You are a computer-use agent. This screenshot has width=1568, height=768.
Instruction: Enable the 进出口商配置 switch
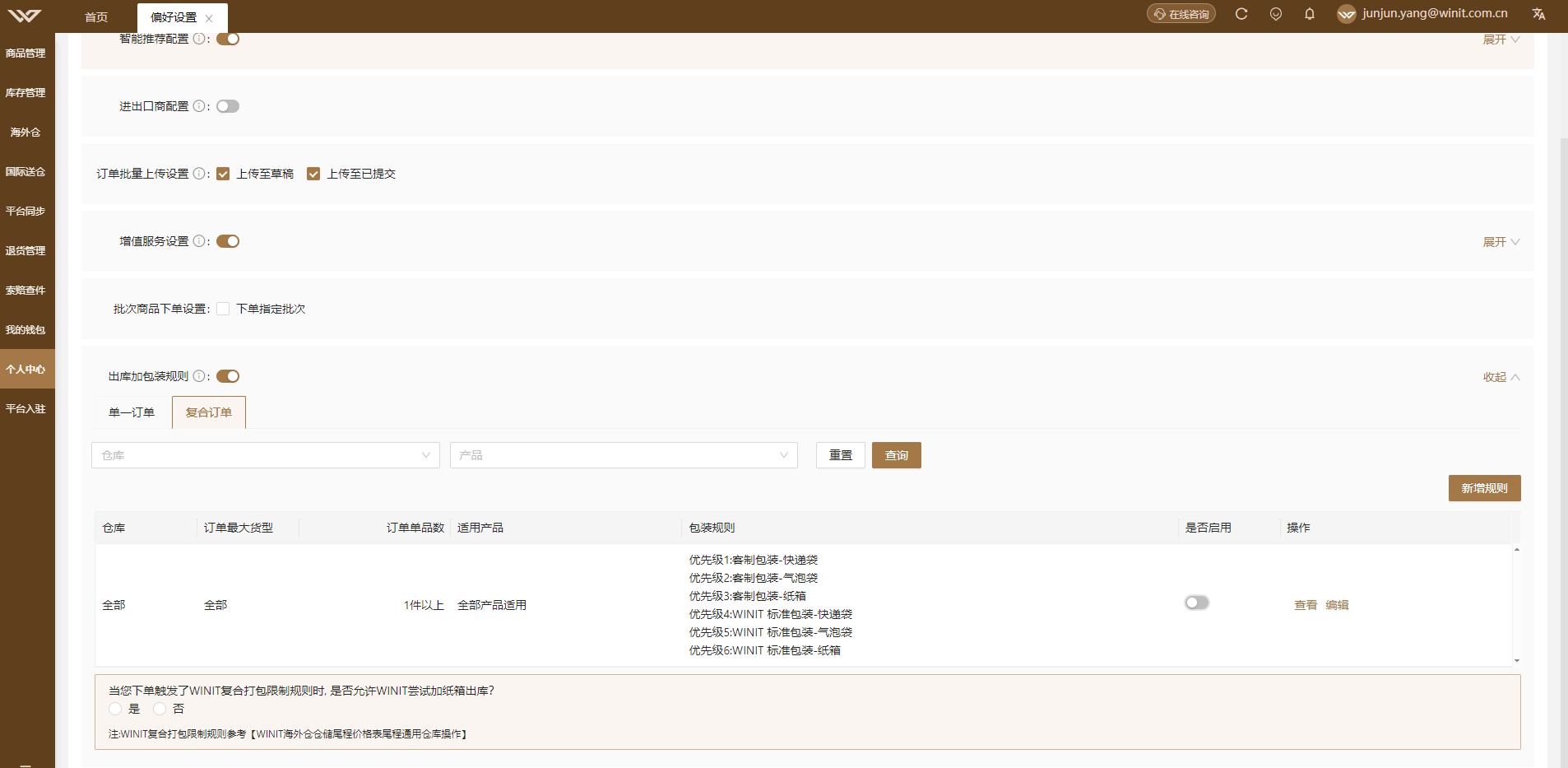228,106
